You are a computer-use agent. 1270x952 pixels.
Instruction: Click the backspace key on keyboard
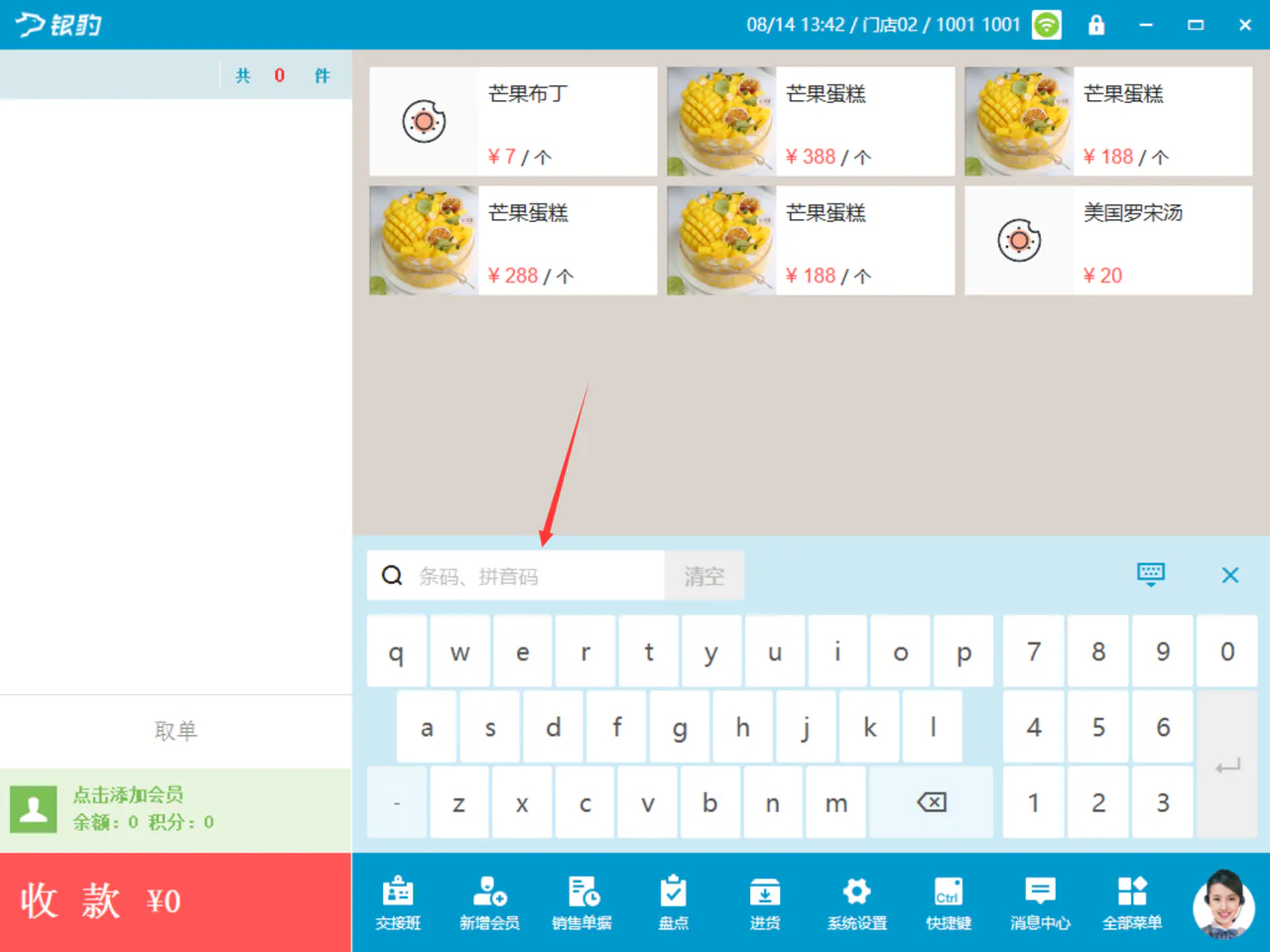[932, 802]
